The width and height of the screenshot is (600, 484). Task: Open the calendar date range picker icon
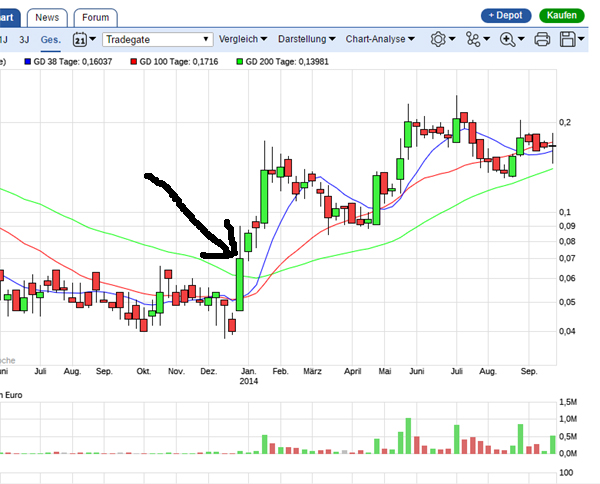pyautogui.click(x=80, y=39)
